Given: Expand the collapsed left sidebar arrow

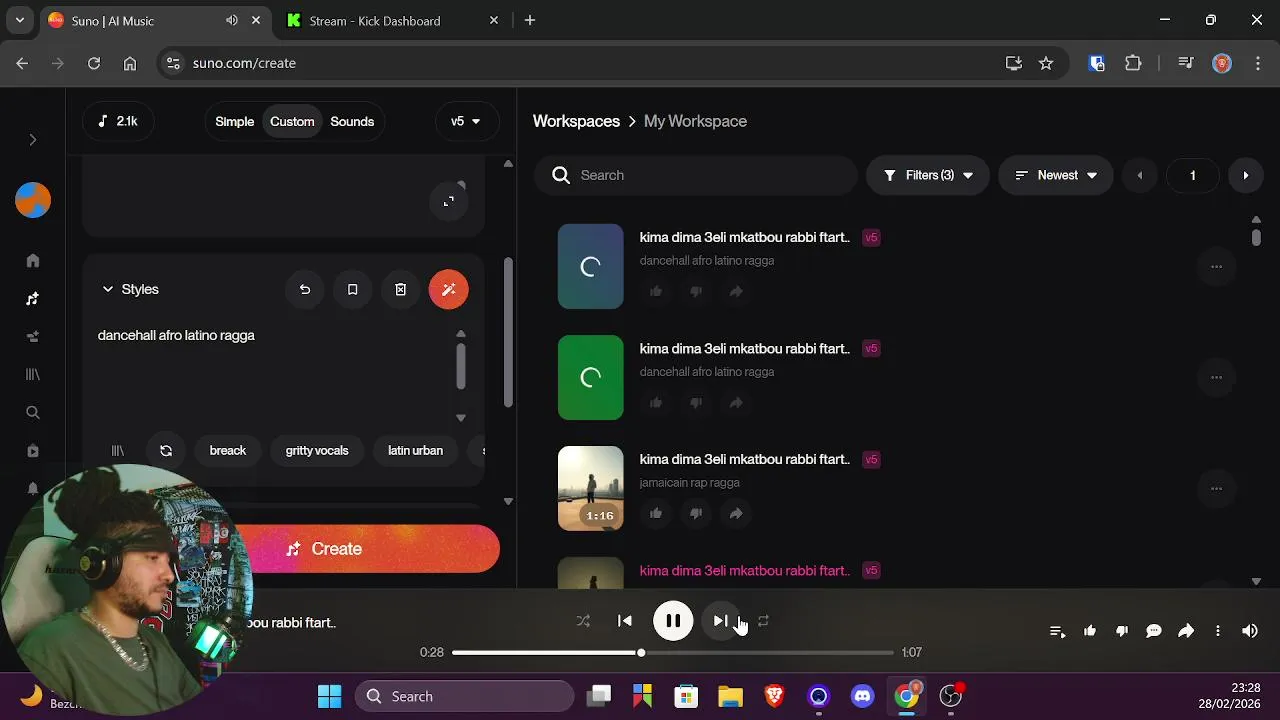Looking at the screenshot, I should point(33,139).
